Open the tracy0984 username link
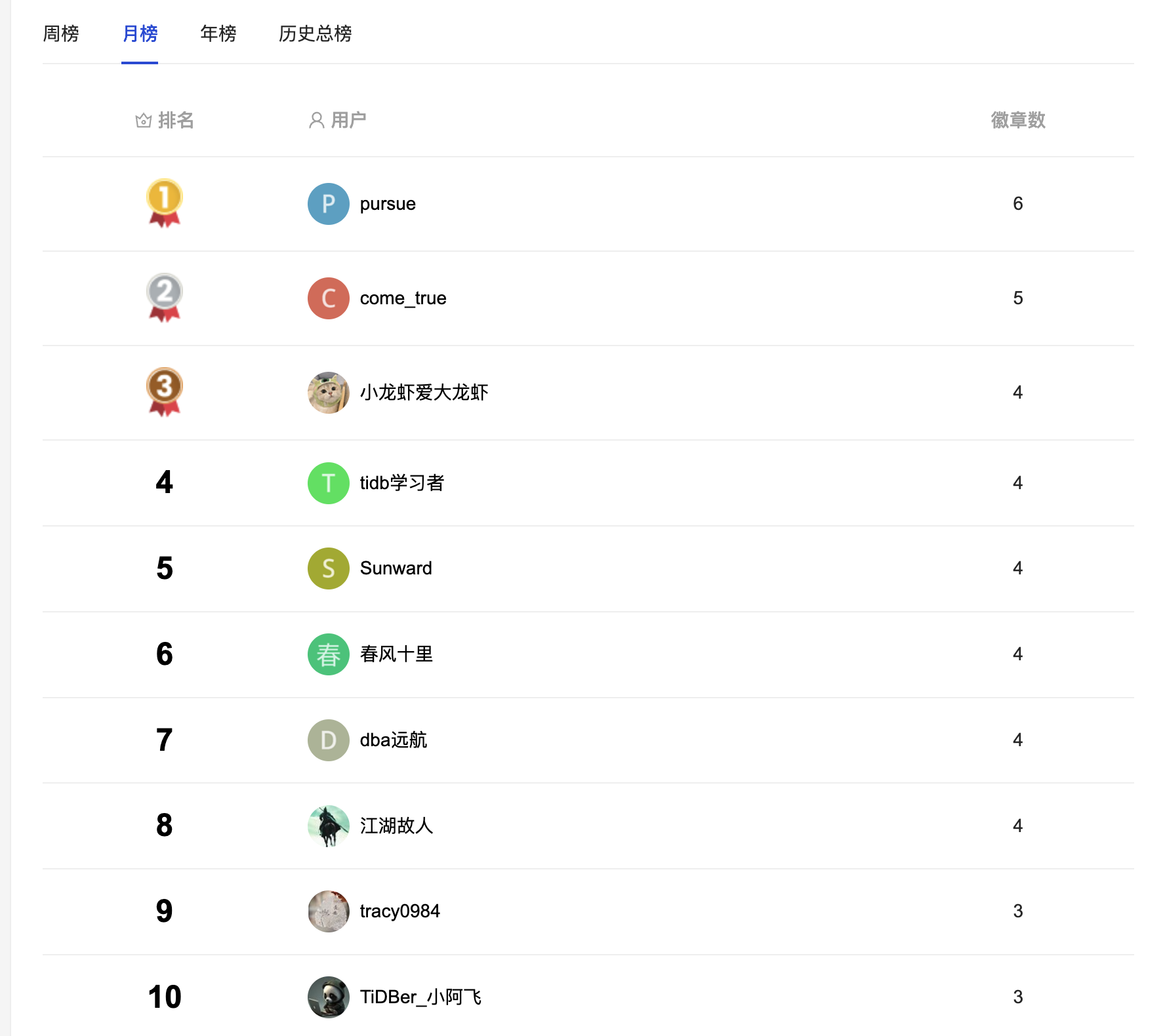 pos(399,911)
